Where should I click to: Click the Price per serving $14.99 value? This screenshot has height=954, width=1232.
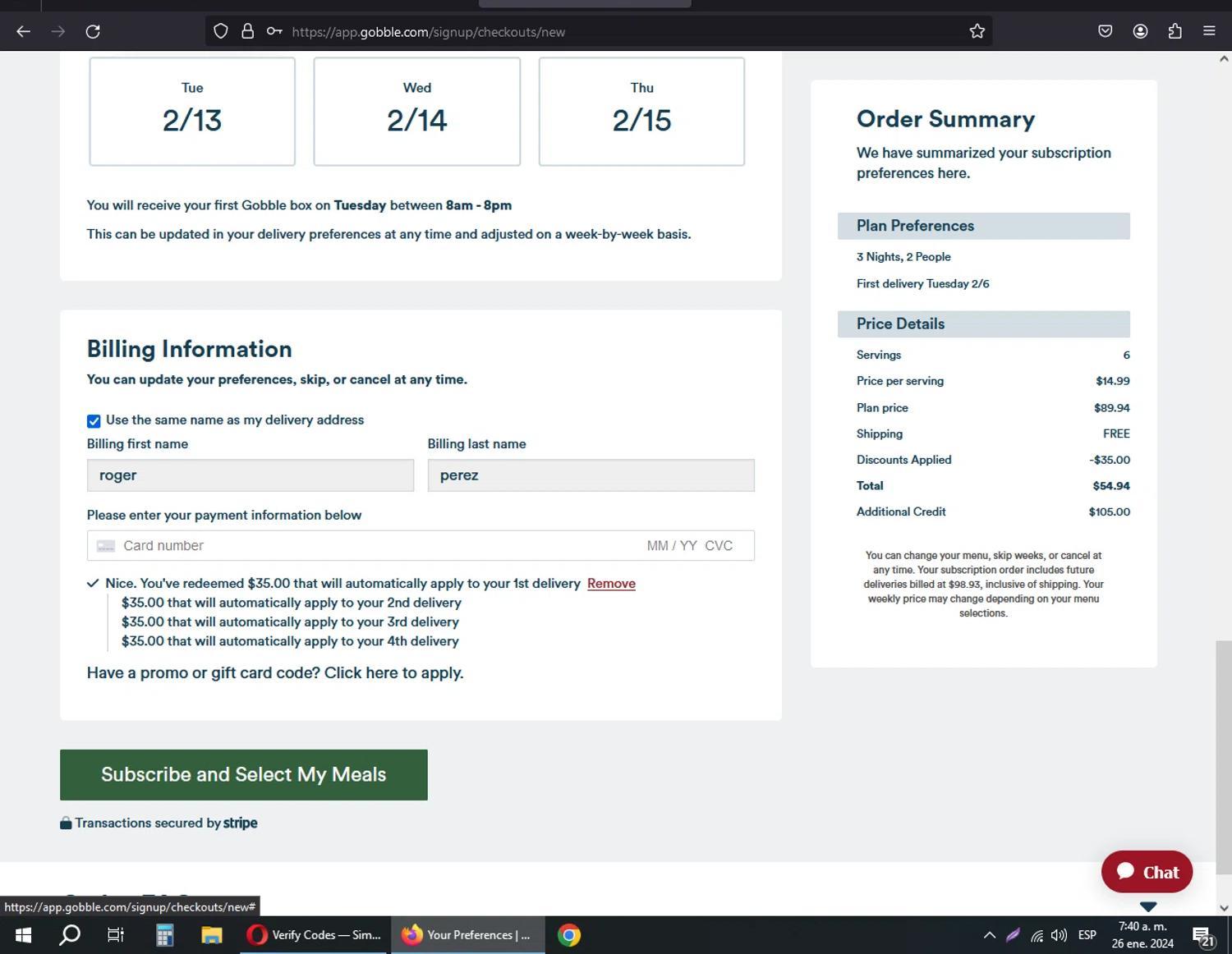pos(1113,381)
